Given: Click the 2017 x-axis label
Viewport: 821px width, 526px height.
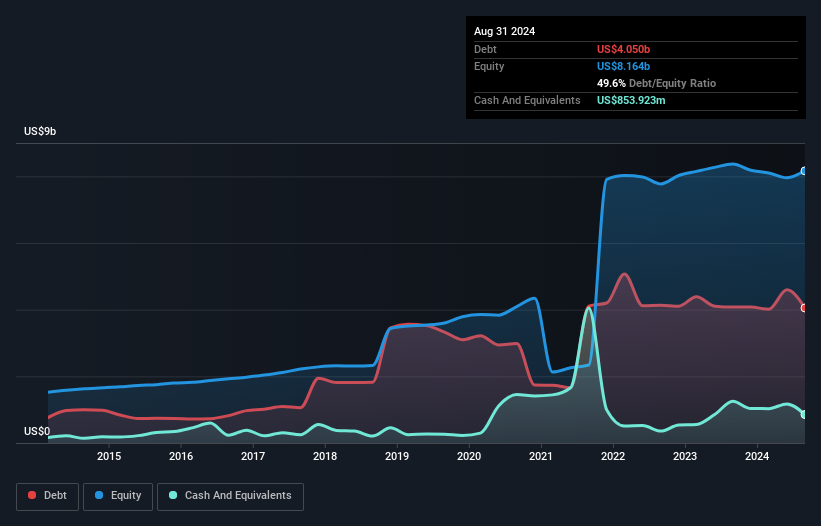Looking at the screenshot, I should click(253, 456).
